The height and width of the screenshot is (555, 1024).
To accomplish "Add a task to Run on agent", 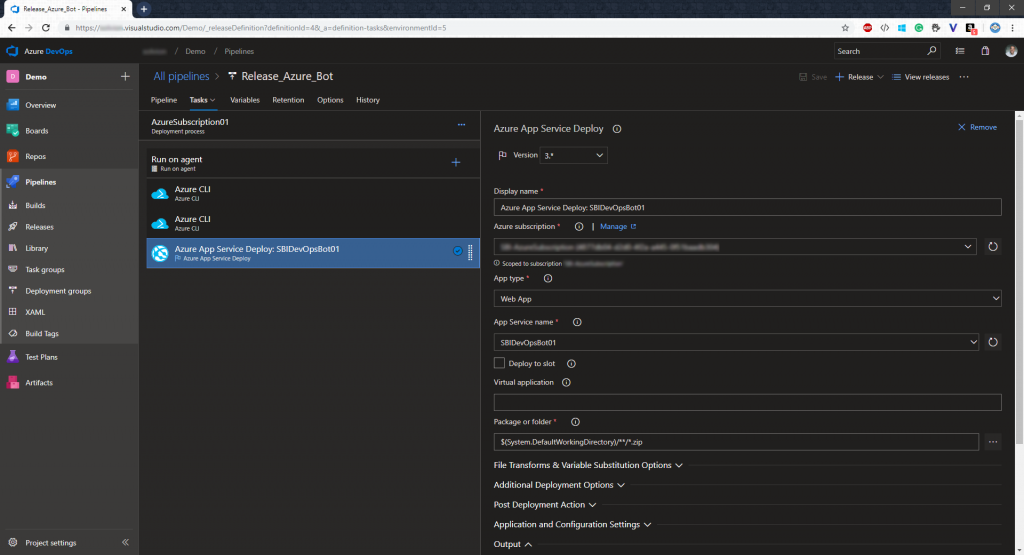I will (456, 162).
